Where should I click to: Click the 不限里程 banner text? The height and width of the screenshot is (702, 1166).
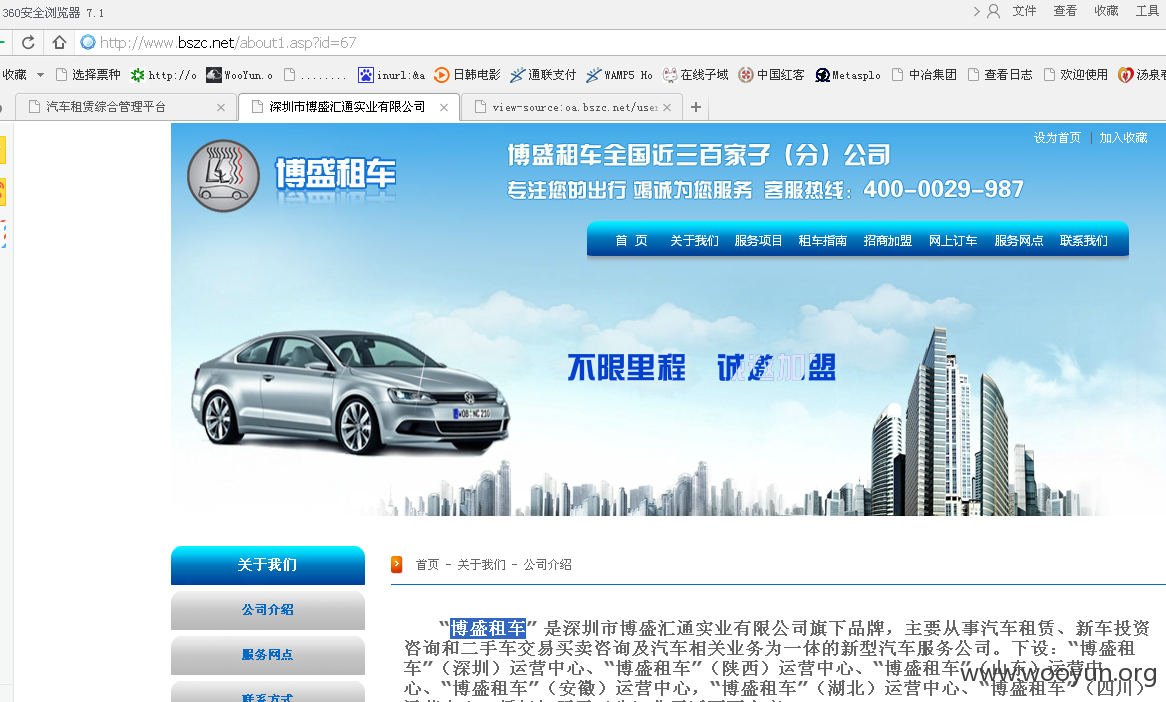pos(626,367)
